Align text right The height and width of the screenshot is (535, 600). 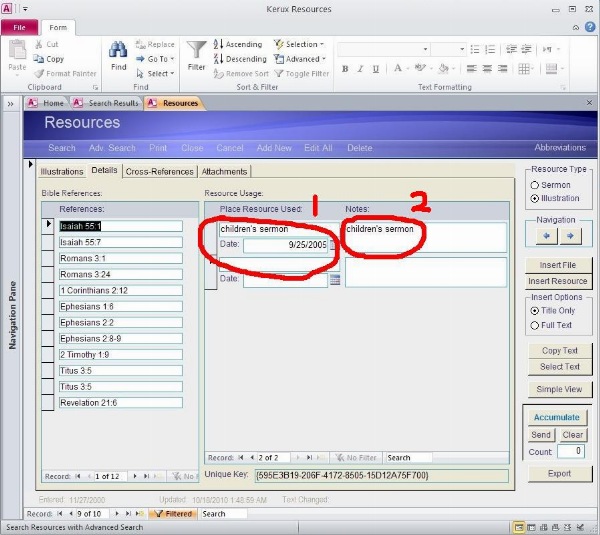[x=502, y=69]
